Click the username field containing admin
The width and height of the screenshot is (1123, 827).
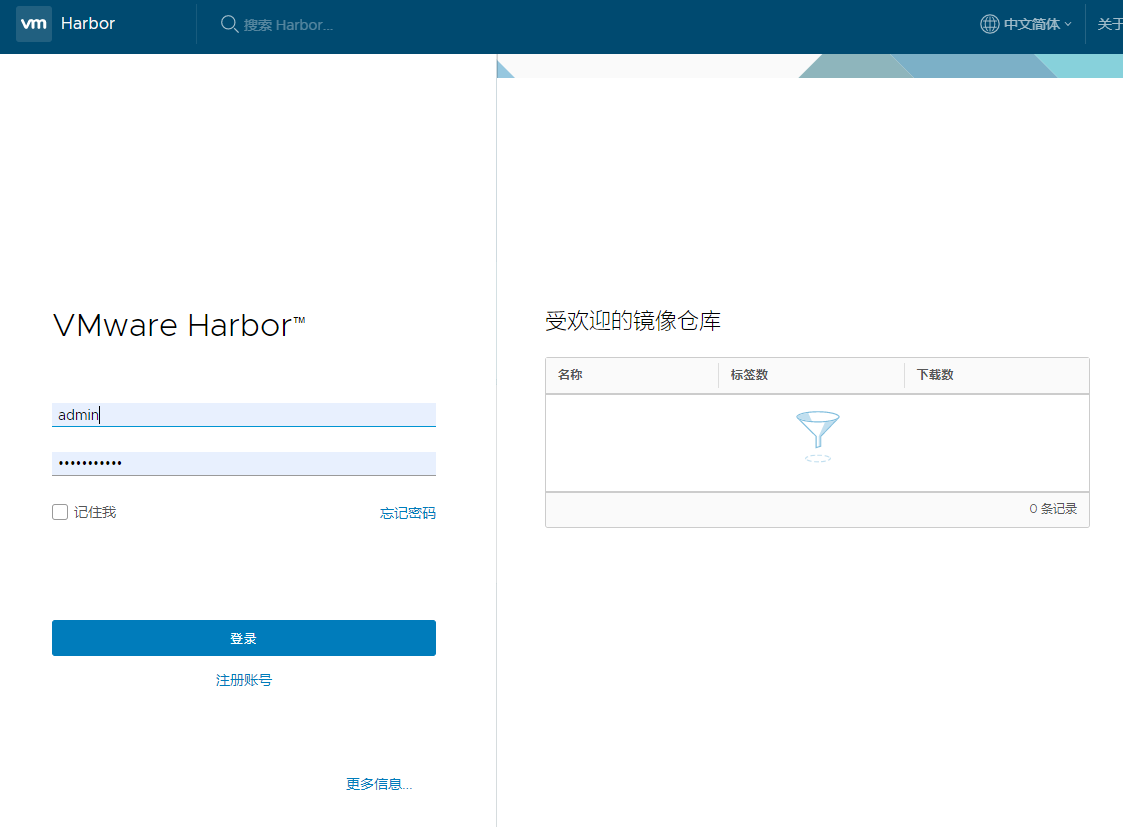[244, 415]
